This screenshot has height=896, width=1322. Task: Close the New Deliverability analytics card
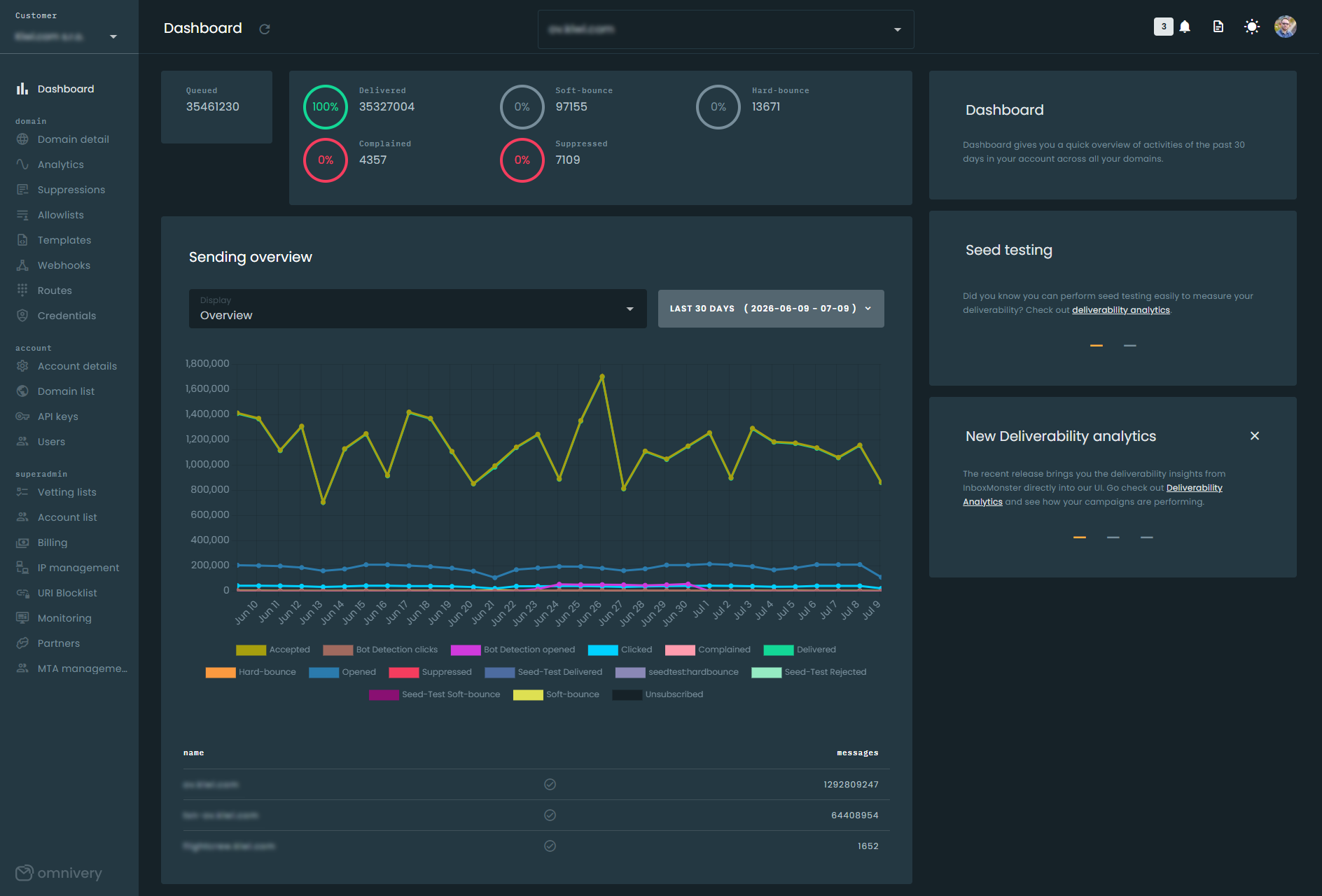click(1255, 436)
